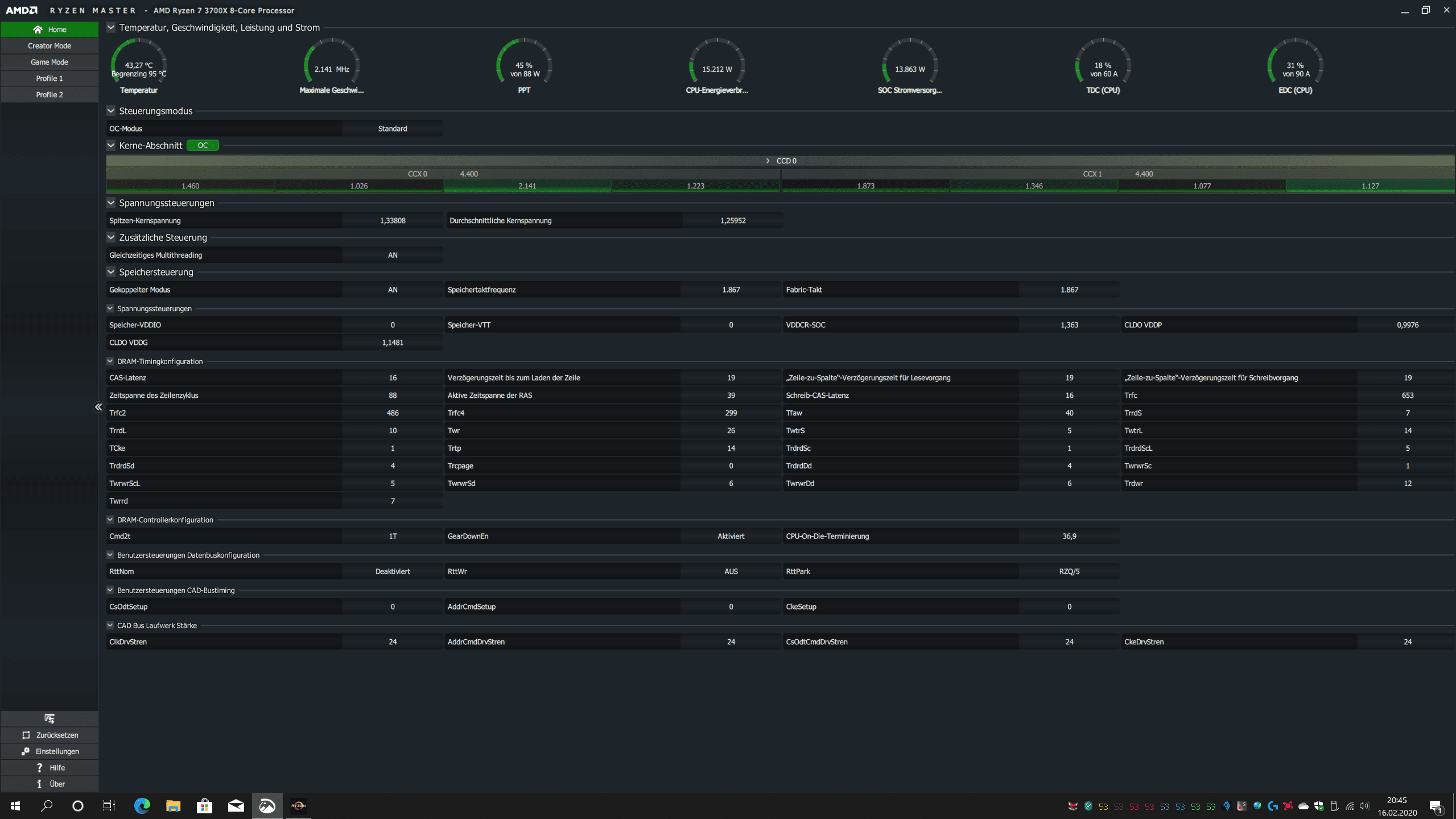Collapse the CAD Bus Laufwerk Stärke subsection
Viewport: 1456px width, 819px height.
coord(110,625)
